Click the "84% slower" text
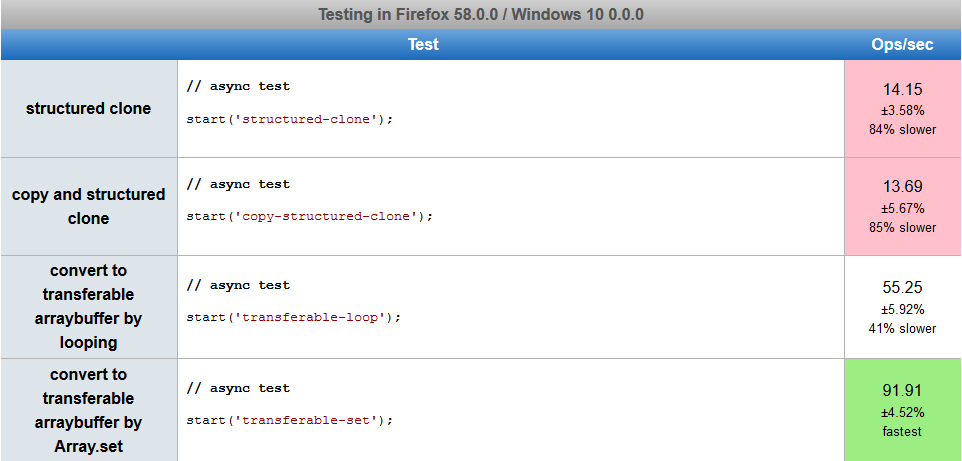 coord(902,129)
